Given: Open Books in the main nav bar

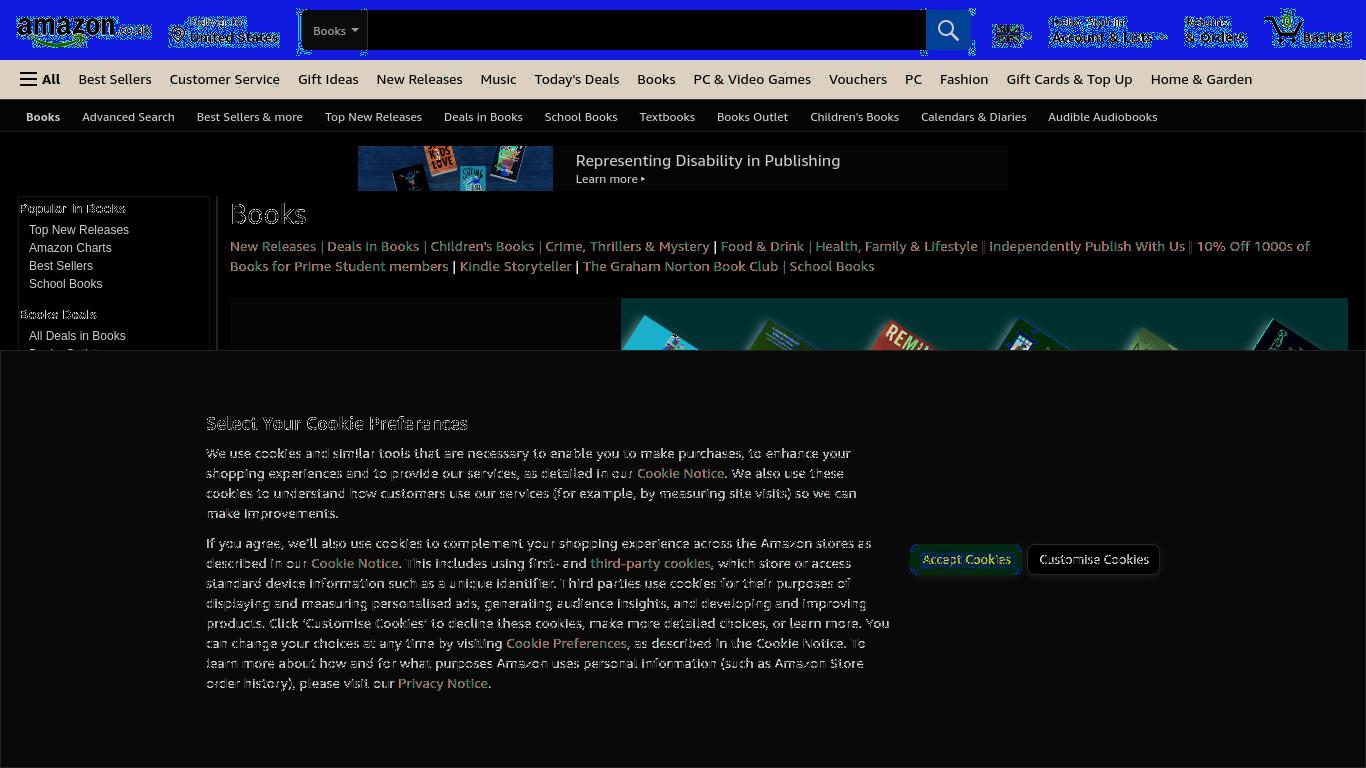Looking at the screenshot, I should point(656,79).
